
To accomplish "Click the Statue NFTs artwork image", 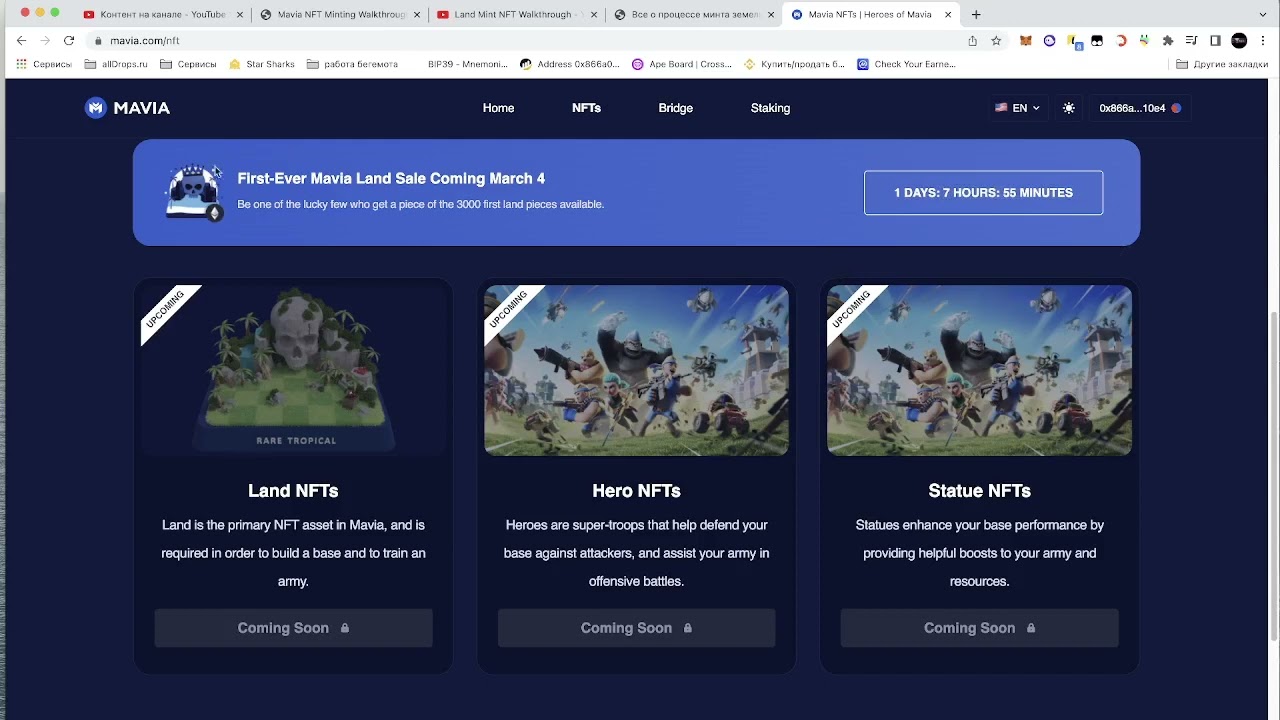I will coord(979,370).
